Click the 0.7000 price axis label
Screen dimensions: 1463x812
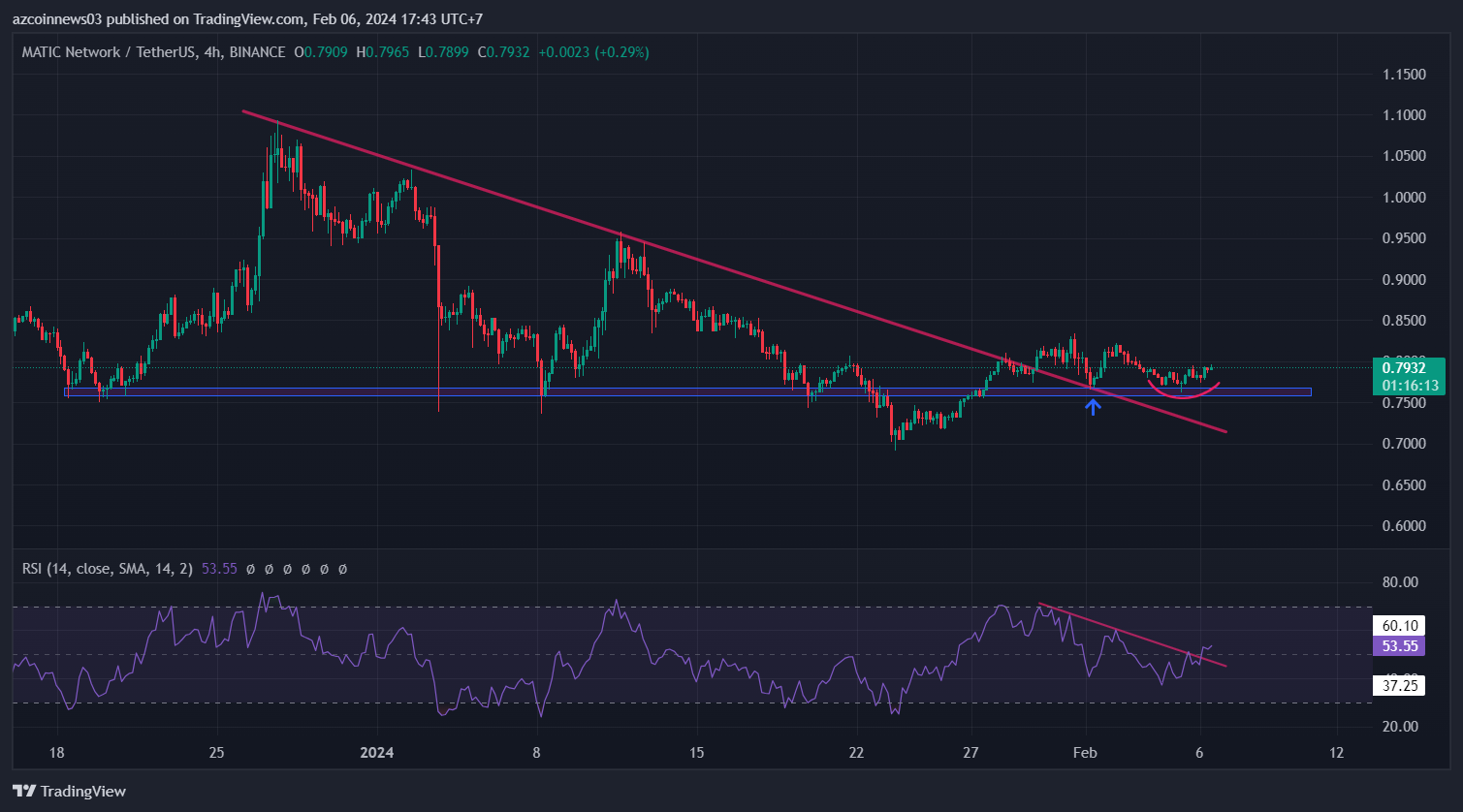point(1402,444)
